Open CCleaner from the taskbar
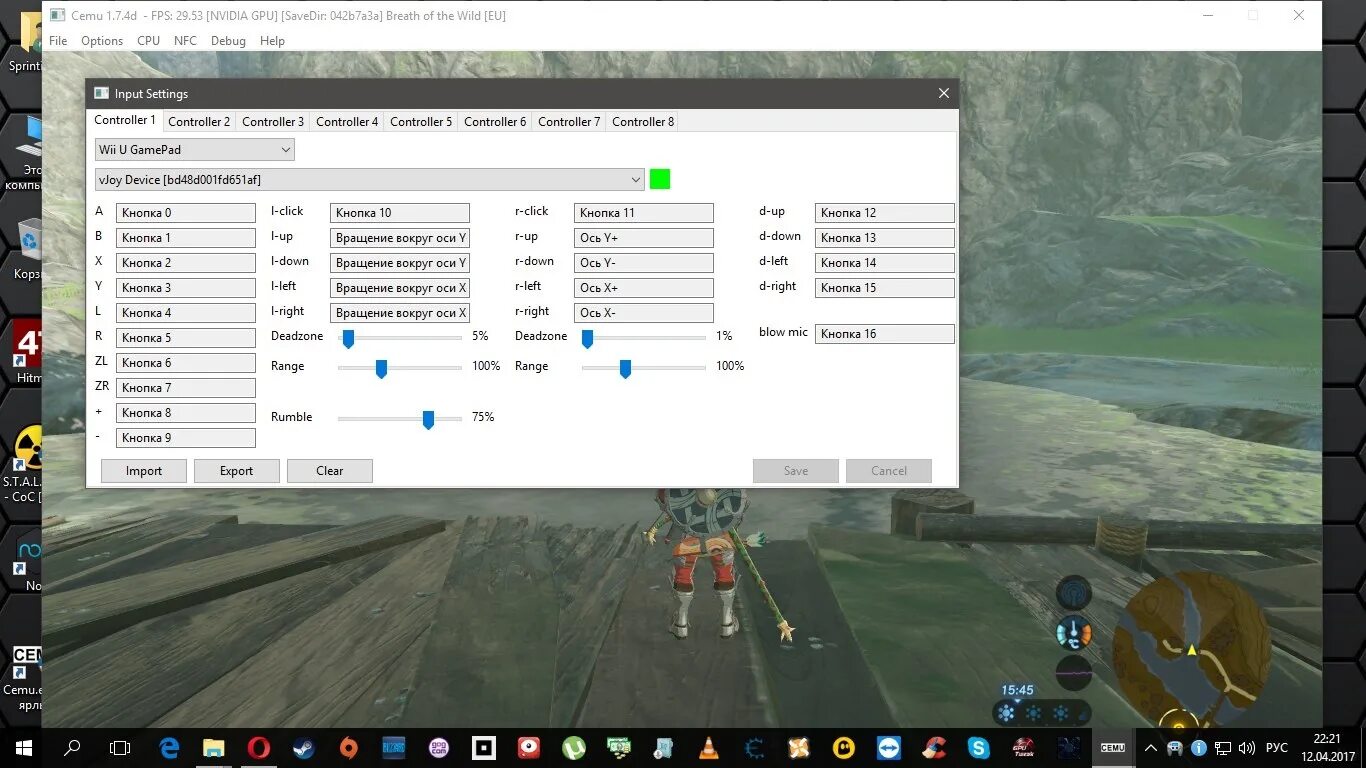The width and height of the screenshot is (1366, 768). coord(934,747)
